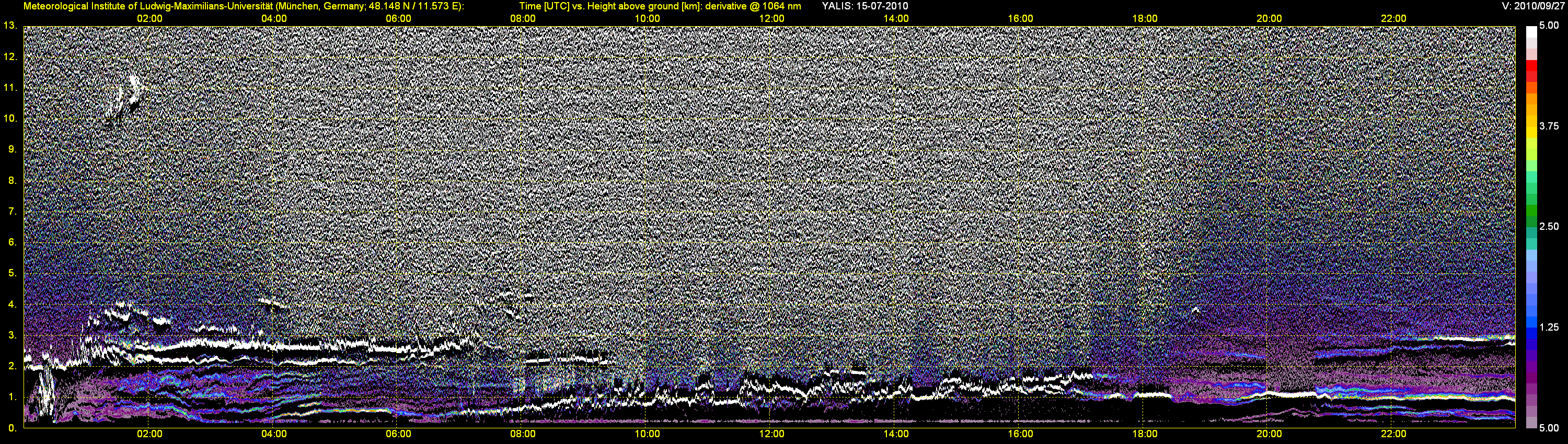The width and height of the screenshot is (1568, 444).
Task: Click the '5.00' value above the color scale
Action: click(1549, 26)
